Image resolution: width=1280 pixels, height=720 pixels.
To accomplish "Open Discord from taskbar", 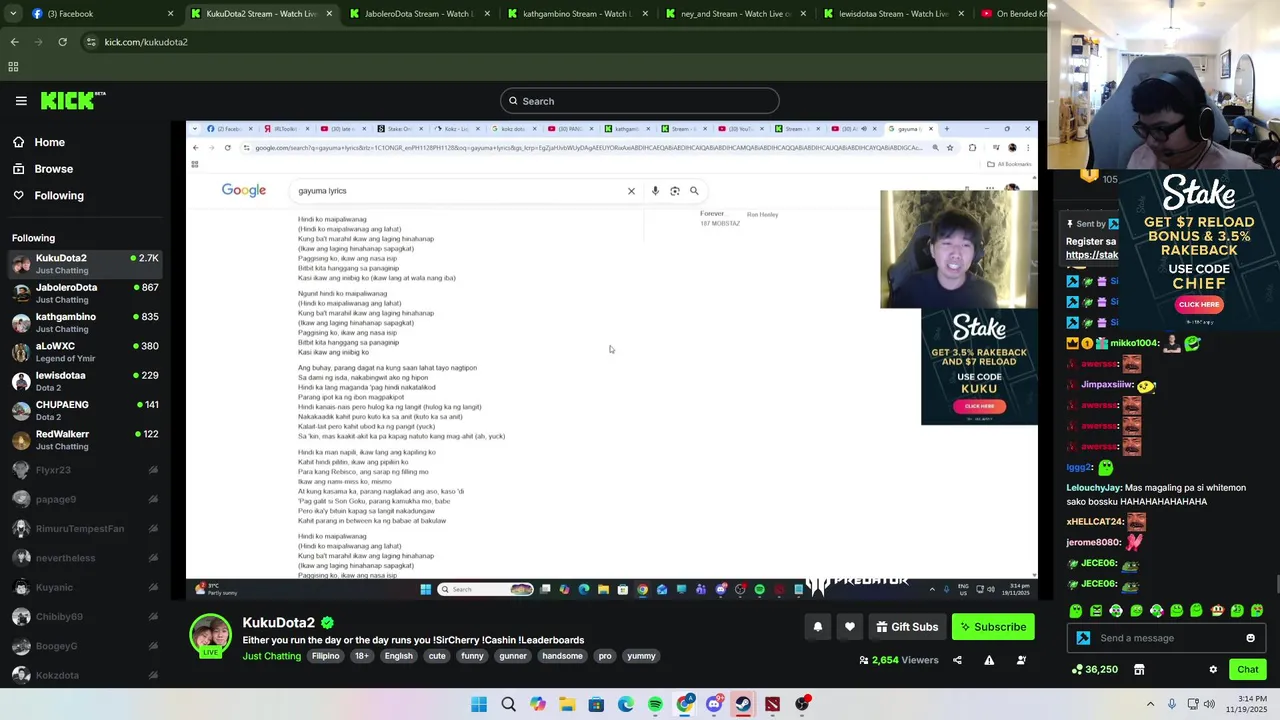I will (714, 704).
